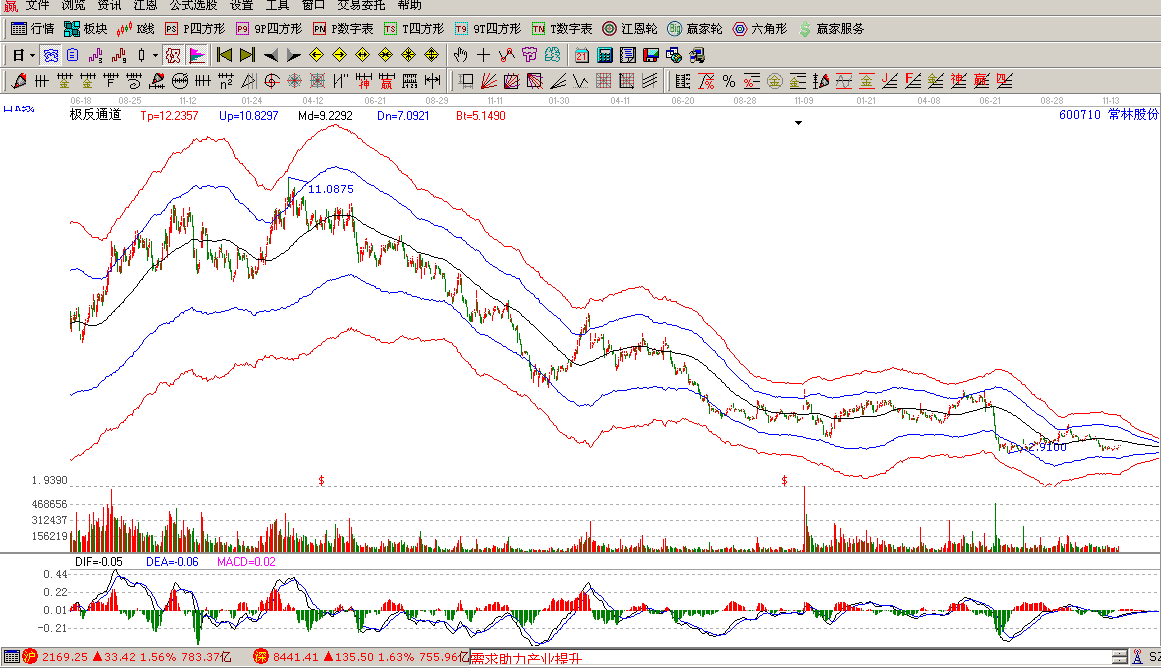Screen dimensions: 1161x668
Task: Expand the 日 period dropdown arrow
Action: 32,54
